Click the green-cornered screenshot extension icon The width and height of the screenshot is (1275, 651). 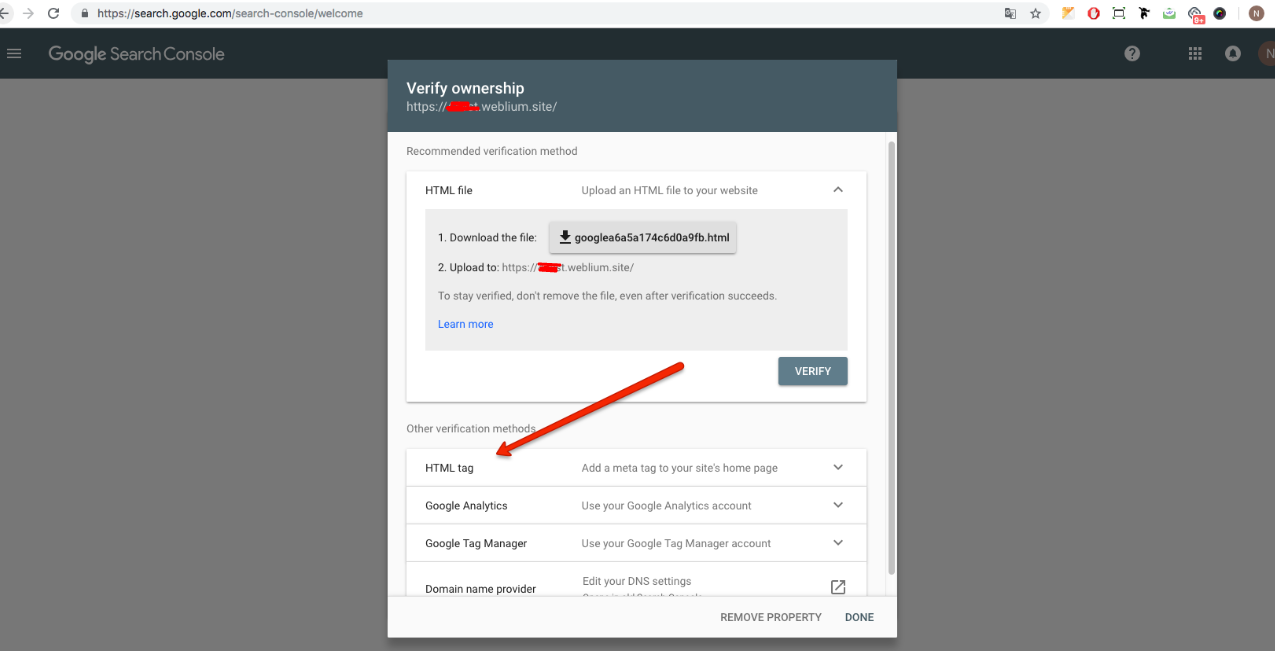pyautogui.click(x=1119, y=14)
